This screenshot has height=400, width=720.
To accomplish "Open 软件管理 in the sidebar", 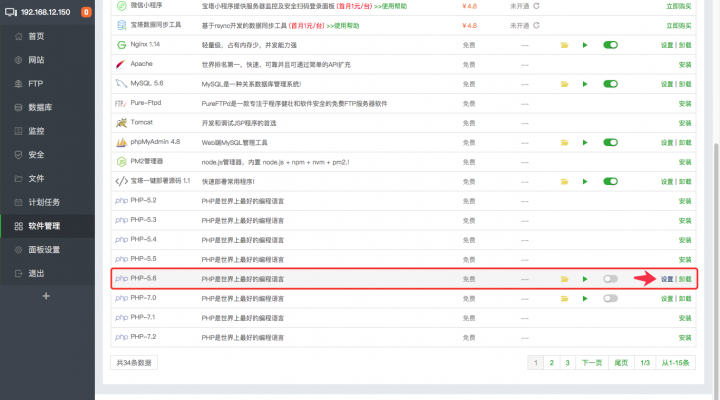I will 46,226.
